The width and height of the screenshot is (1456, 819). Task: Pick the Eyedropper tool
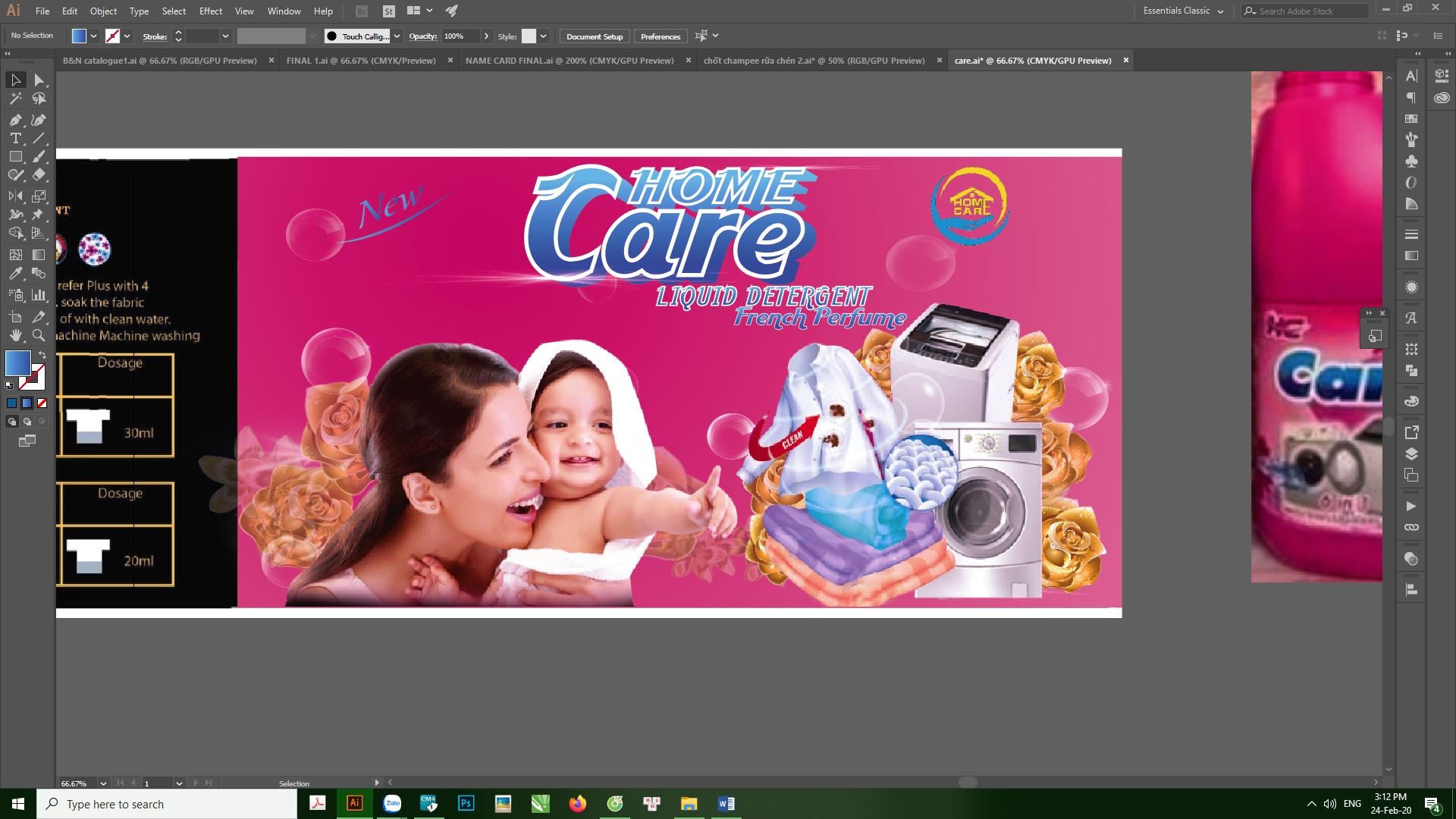(x=16, y=274)
